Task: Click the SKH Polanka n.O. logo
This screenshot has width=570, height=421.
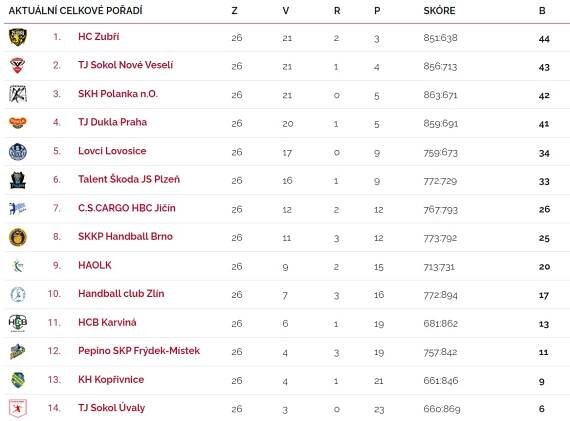Action: (x=18, y=94)
